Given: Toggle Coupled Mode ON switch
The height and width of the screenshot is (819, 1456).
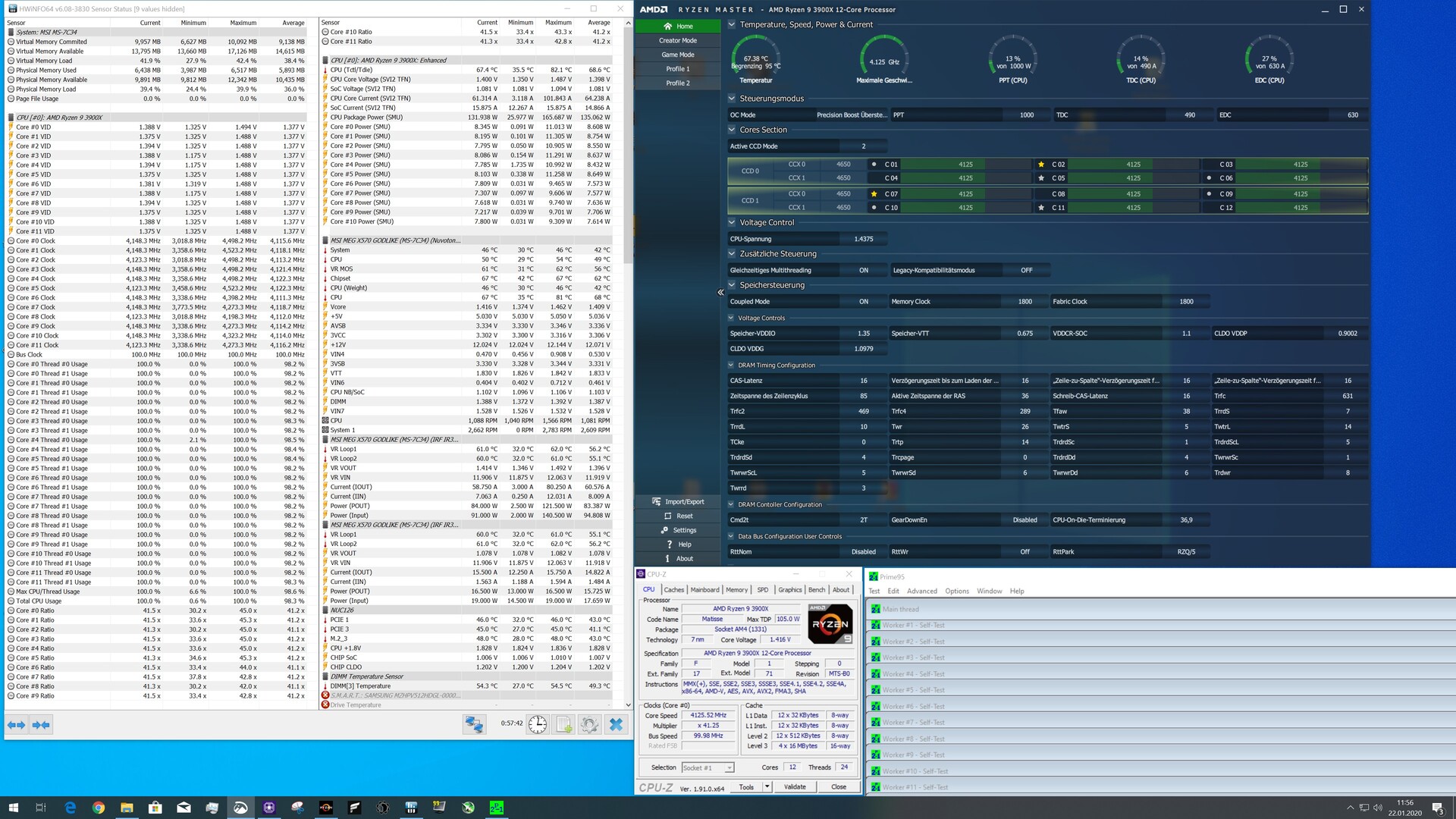Looking at the screenshot, I should [863, 301].
